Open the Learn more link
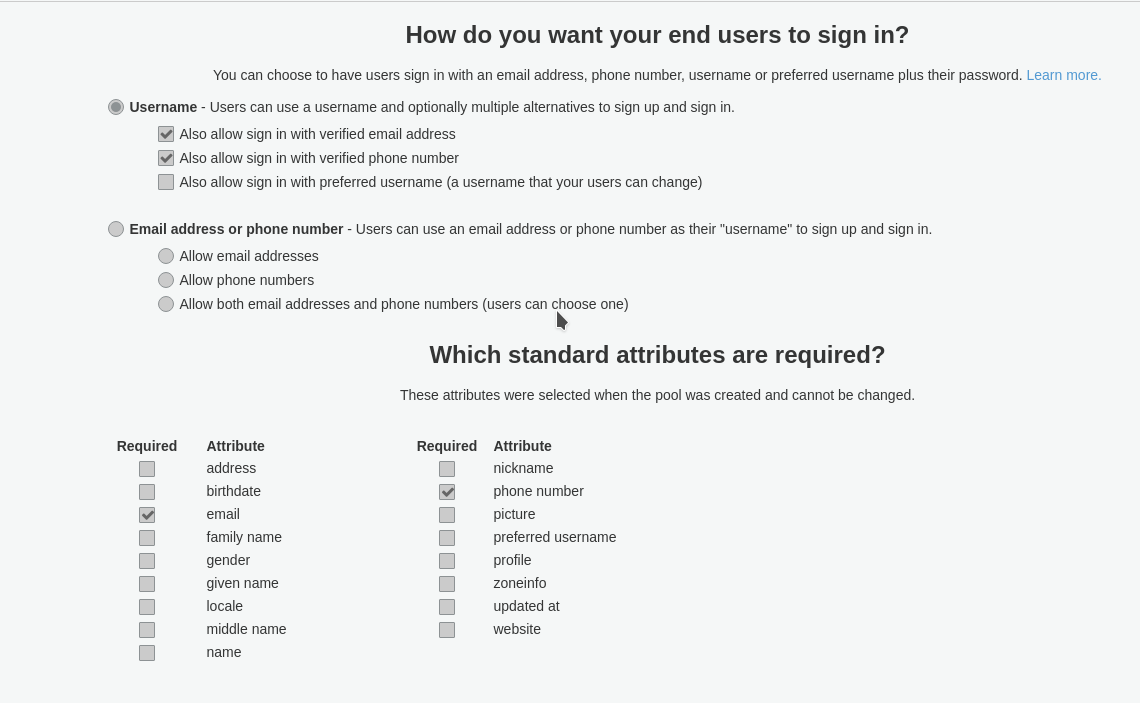The image size is (1140, 703). (x=1063, y=75)
